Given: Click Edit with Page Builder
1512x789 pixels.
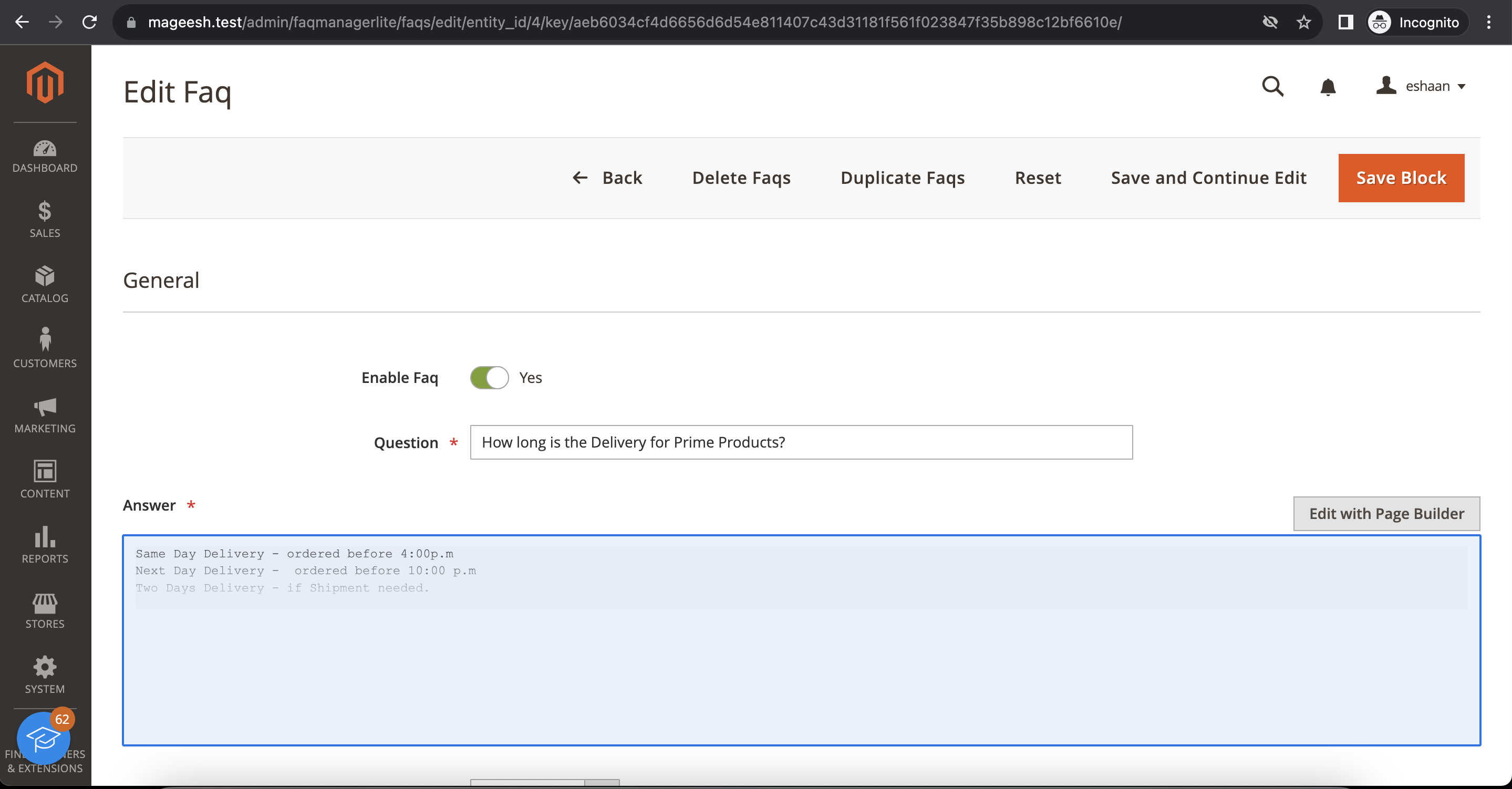Looking at the screenshot, I should click(x=1386, y=514).
